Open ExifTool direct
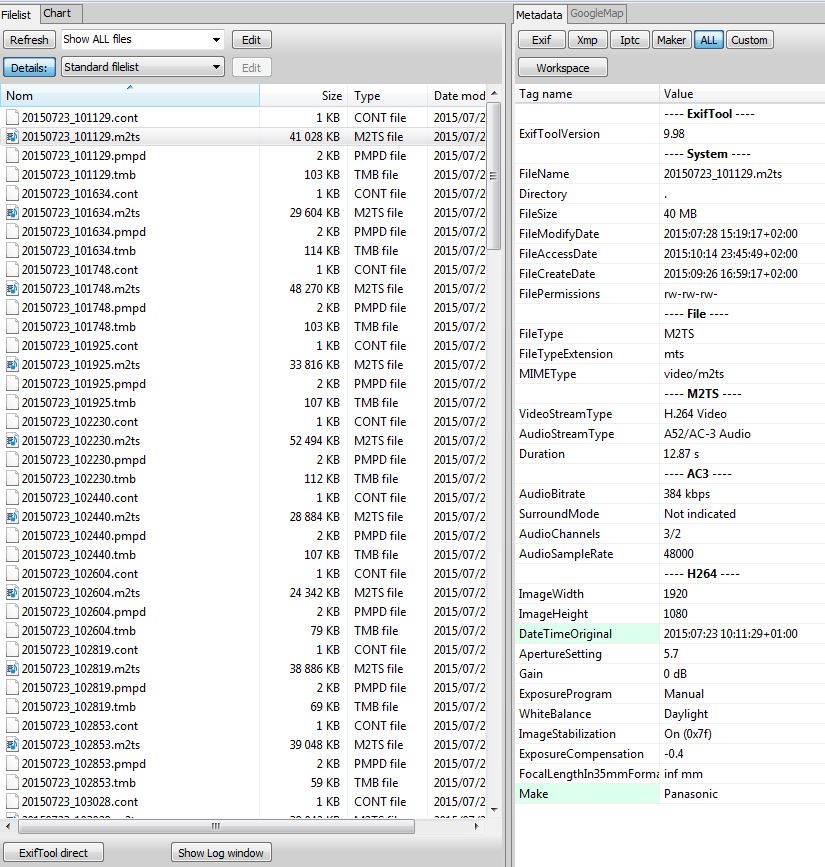The image size is (825, 867). [53, 853]
